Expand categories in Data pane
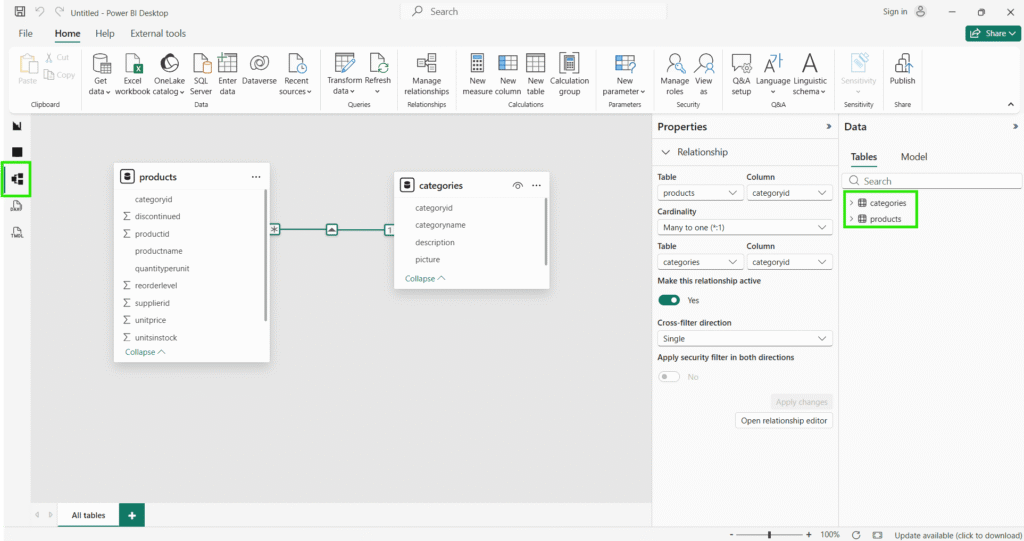The height and width of the screenshot is (541, 1024). [x=851, y=203]
